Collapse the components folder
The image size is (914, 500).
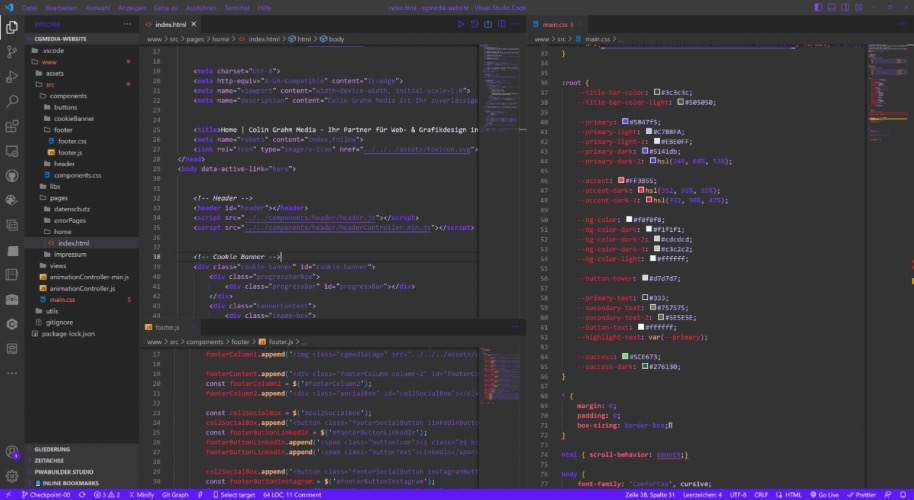82,96
